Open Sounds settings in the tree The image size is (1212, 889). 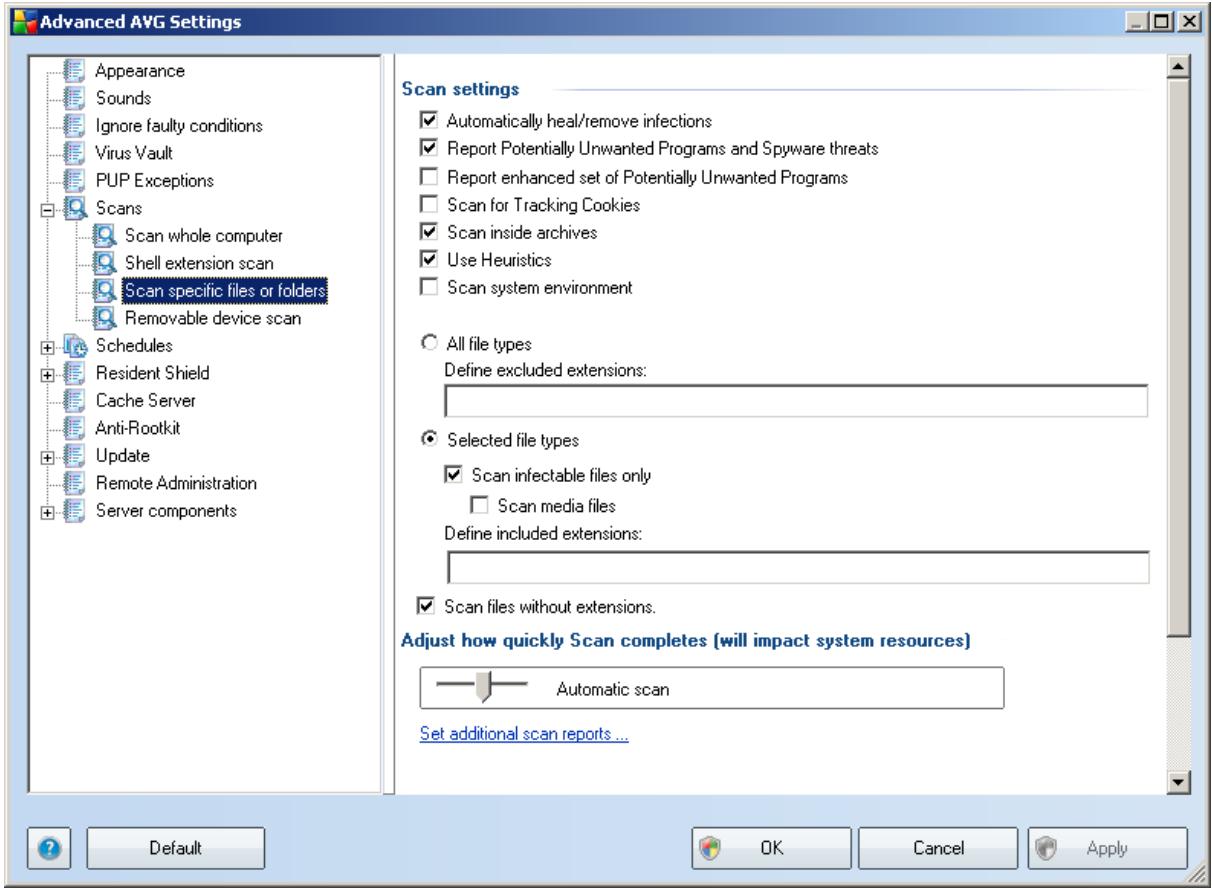coord(123,98)
